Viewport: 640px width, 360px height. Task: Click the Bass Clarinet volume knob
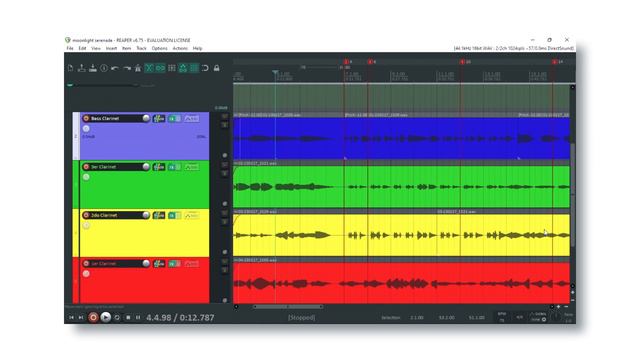tap(146, 118)
